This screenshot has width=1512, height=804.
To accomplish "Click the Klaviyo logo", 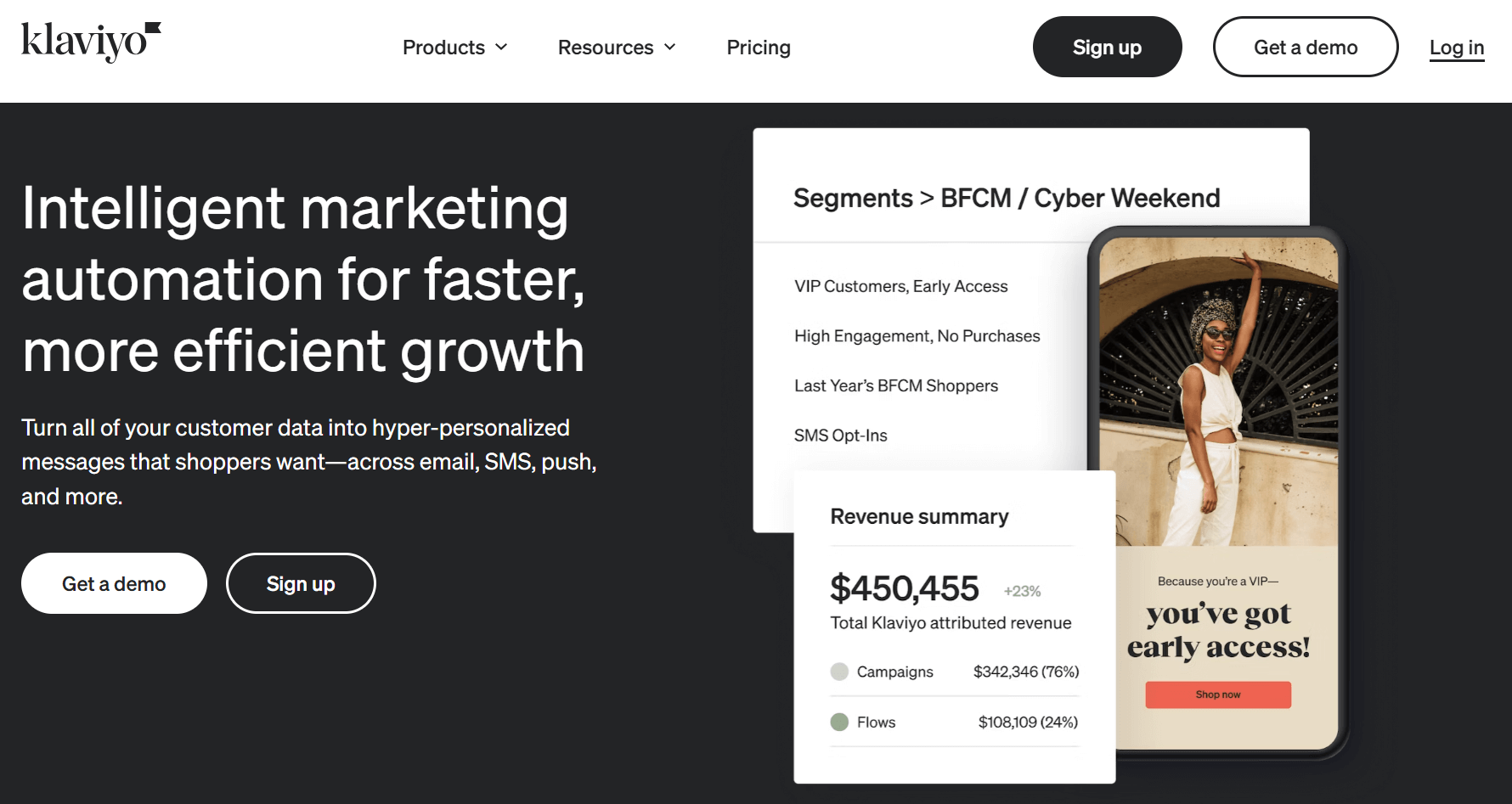I will click(x=91, y=42).
